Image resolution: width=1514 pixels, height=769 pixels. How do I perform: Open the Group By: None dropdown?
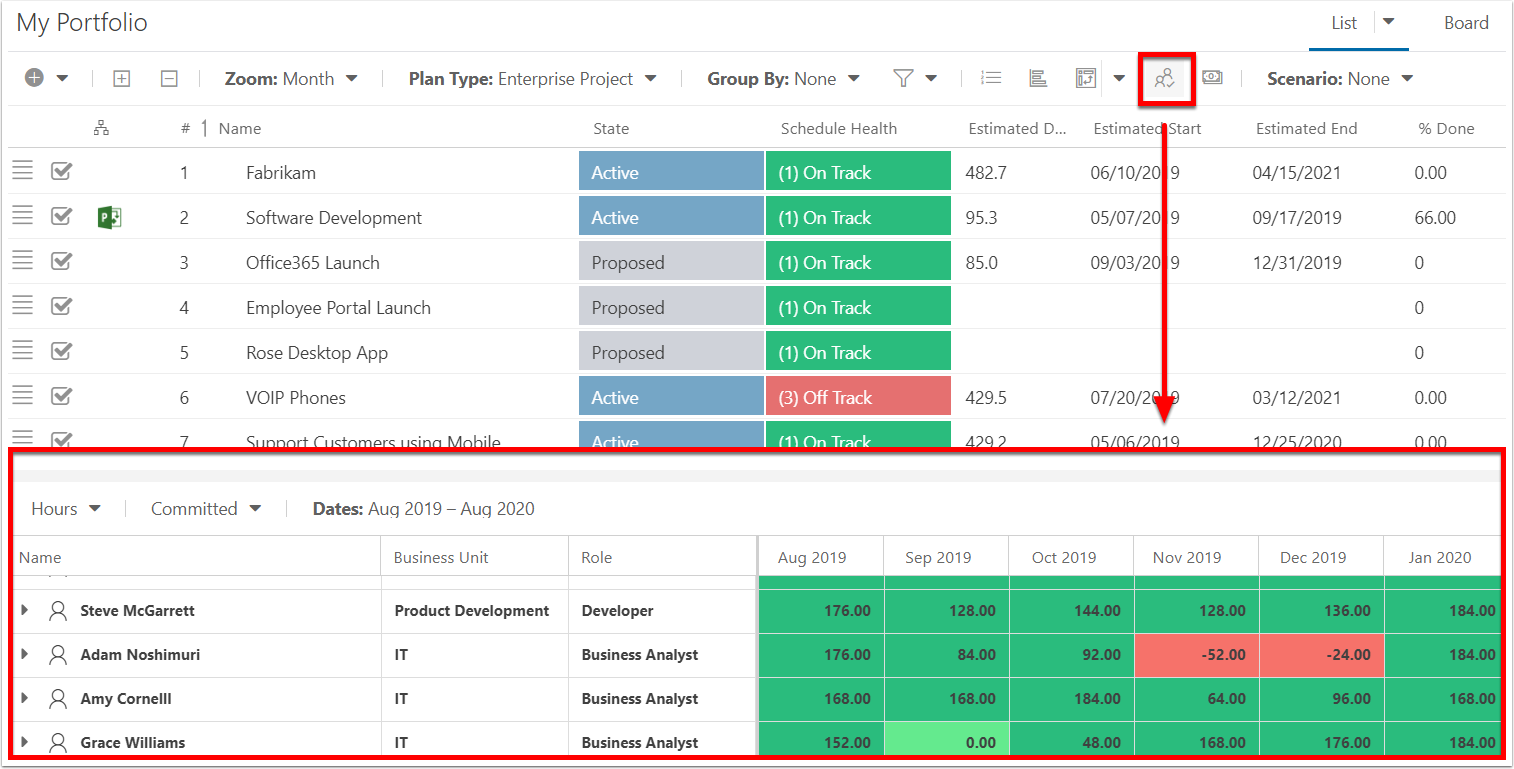pos(784,79)
